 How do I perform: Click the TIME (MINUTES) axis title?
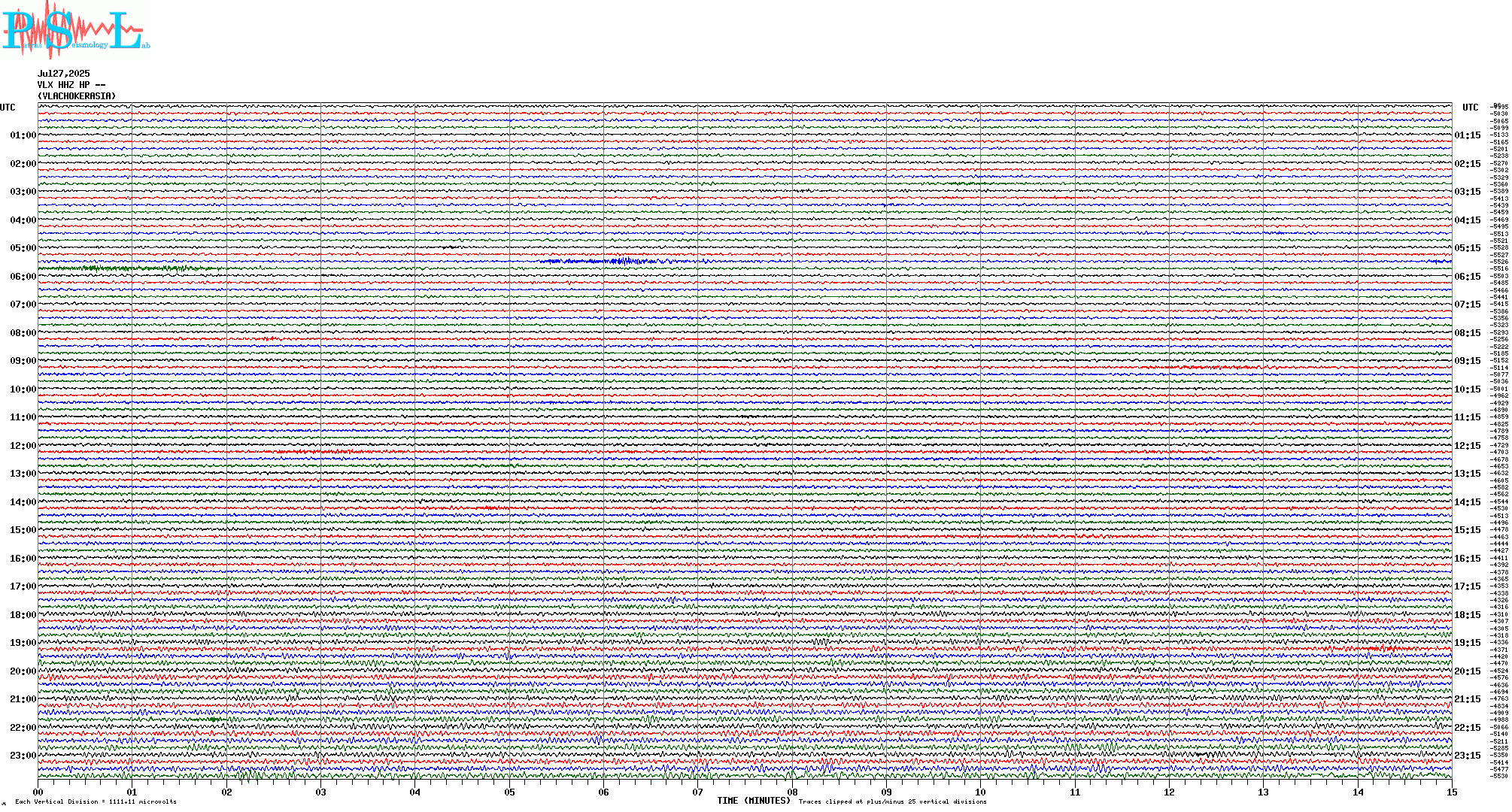(754, 801)
